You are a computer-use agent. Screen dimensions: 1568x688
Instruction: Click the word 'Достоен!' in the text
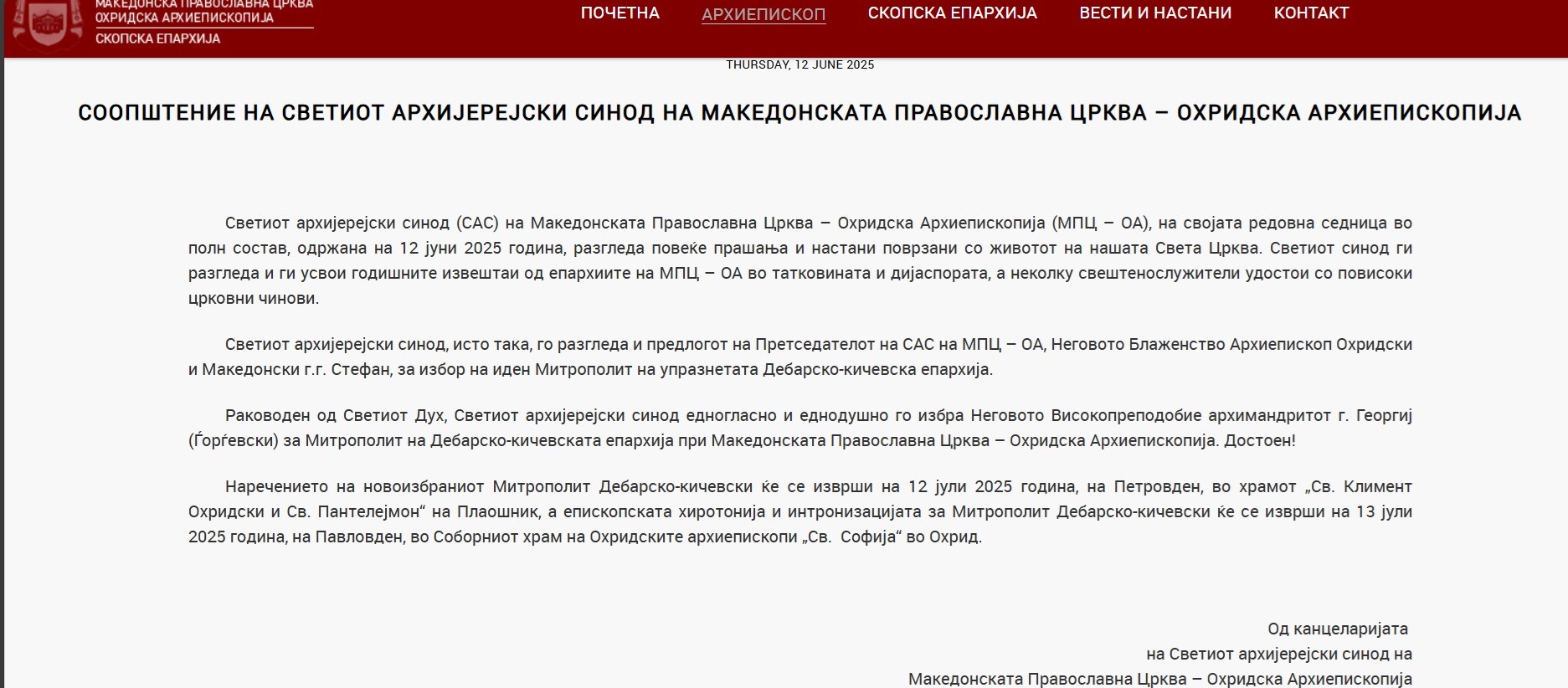(1260, 441)
